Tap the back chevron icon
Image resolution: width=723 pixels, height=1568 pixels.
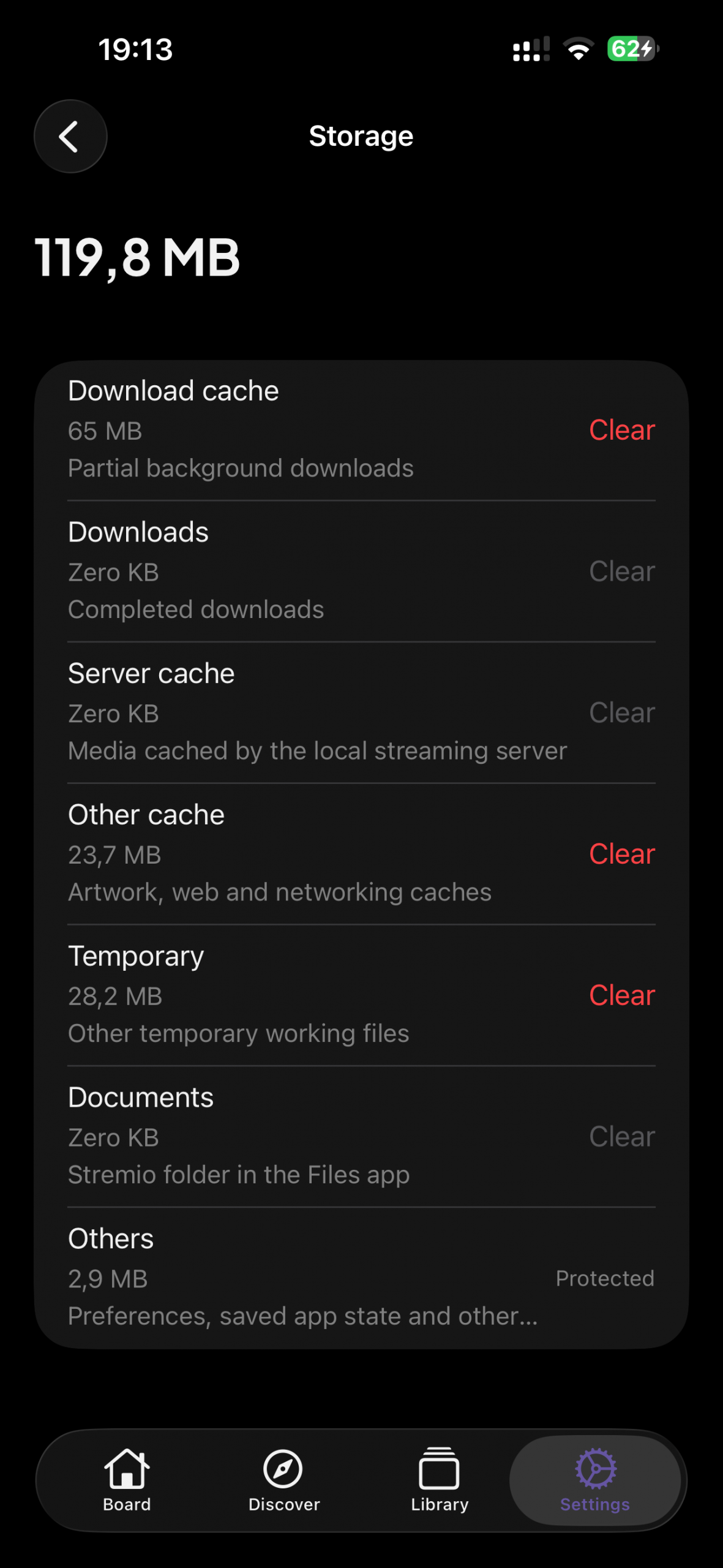pos(70,136)
